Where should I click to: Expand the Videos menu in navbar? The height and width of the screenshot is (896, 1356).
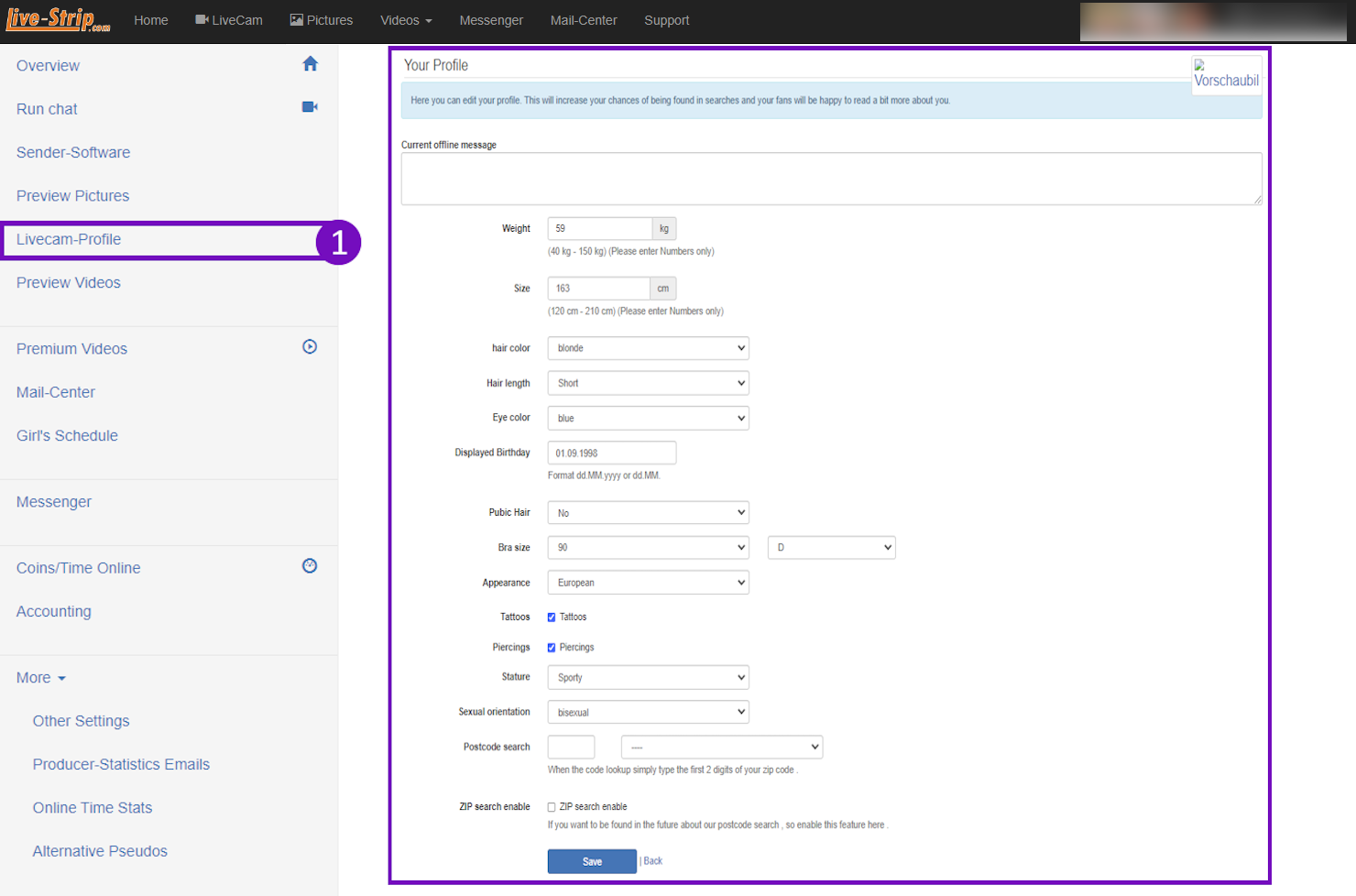406,20
